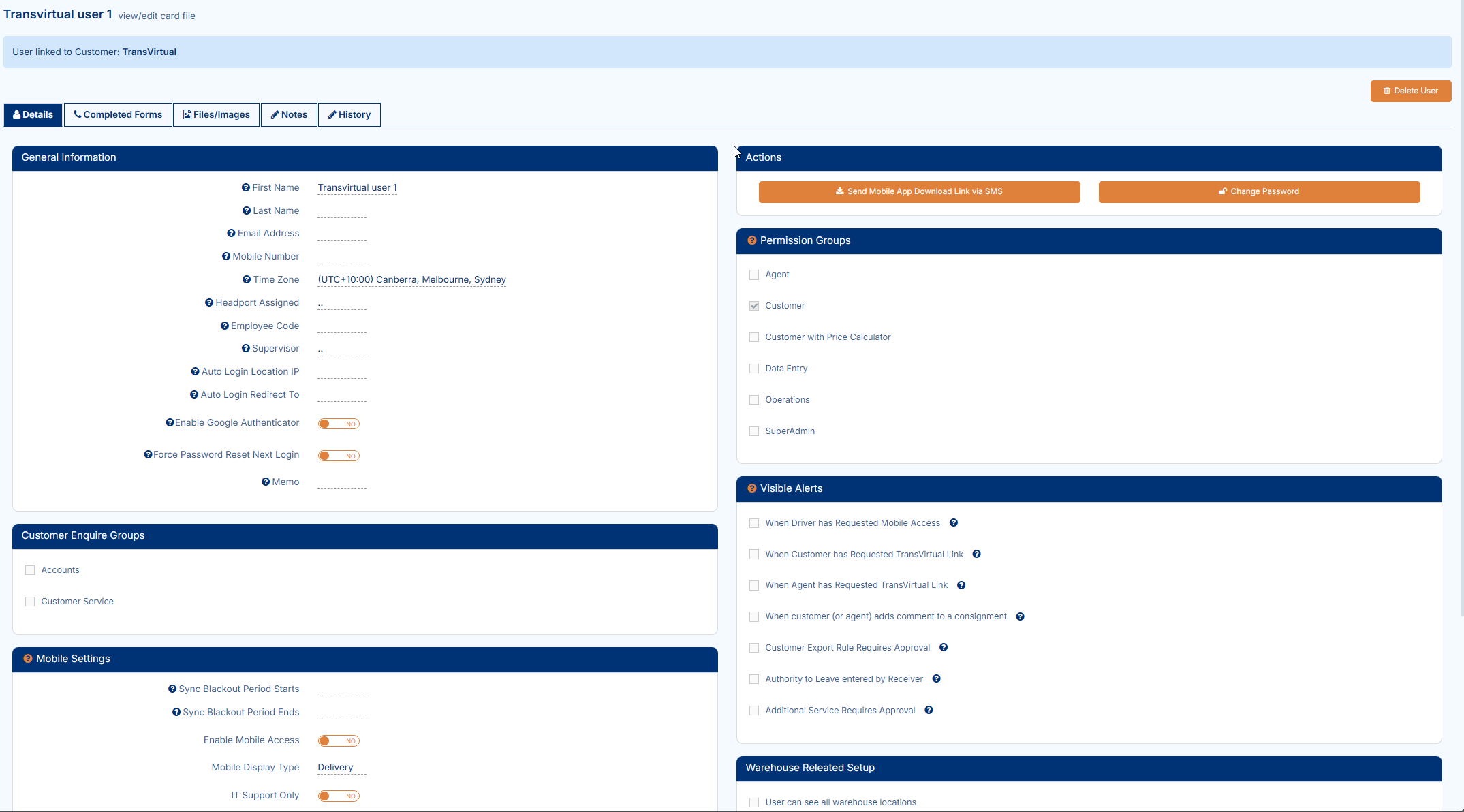
Task: Click orange help icon in Mobile Settings header
Action: [x=28, y=659]
